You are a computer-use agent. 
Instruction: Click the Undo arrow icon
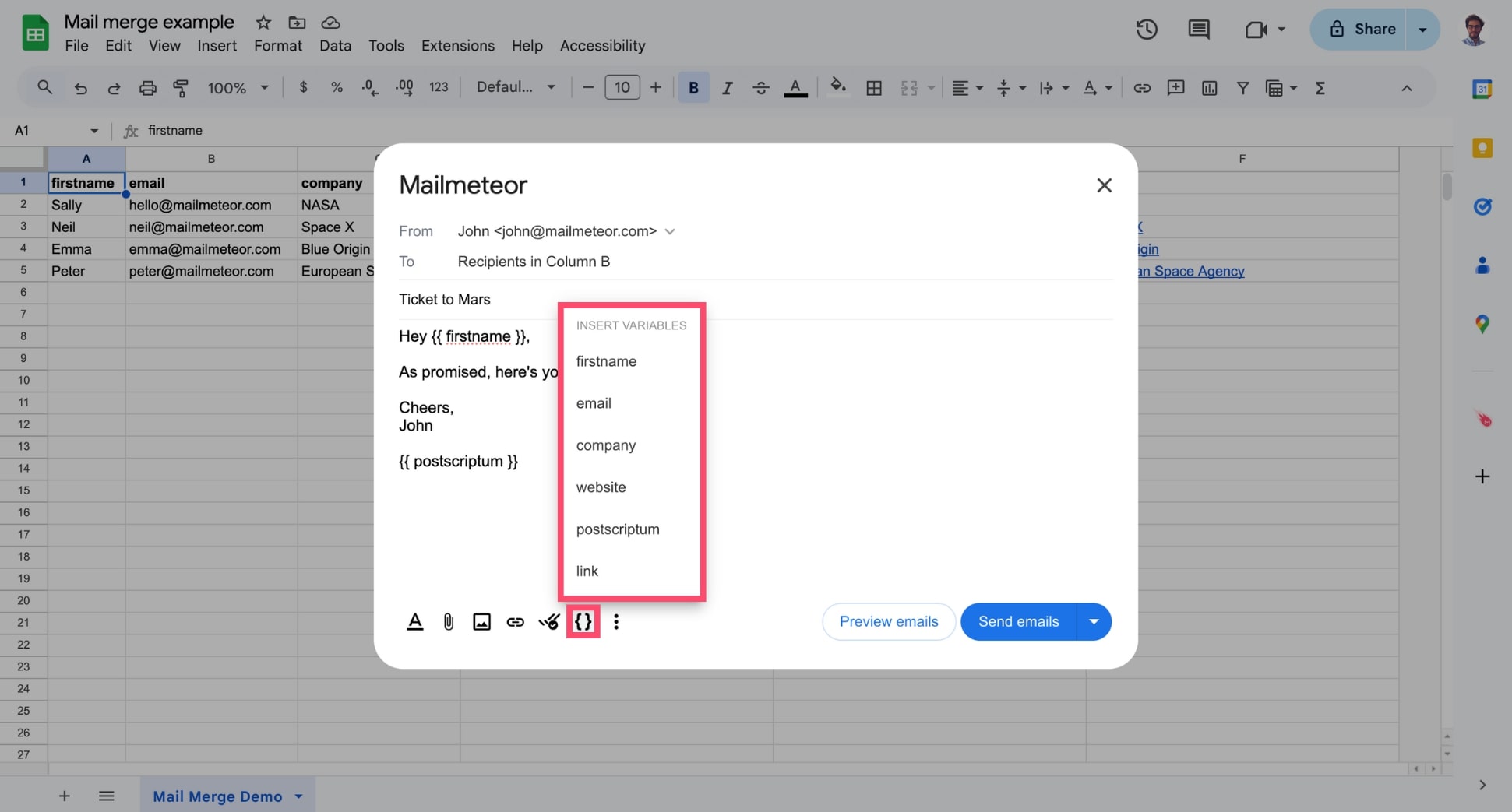[80, 88]
